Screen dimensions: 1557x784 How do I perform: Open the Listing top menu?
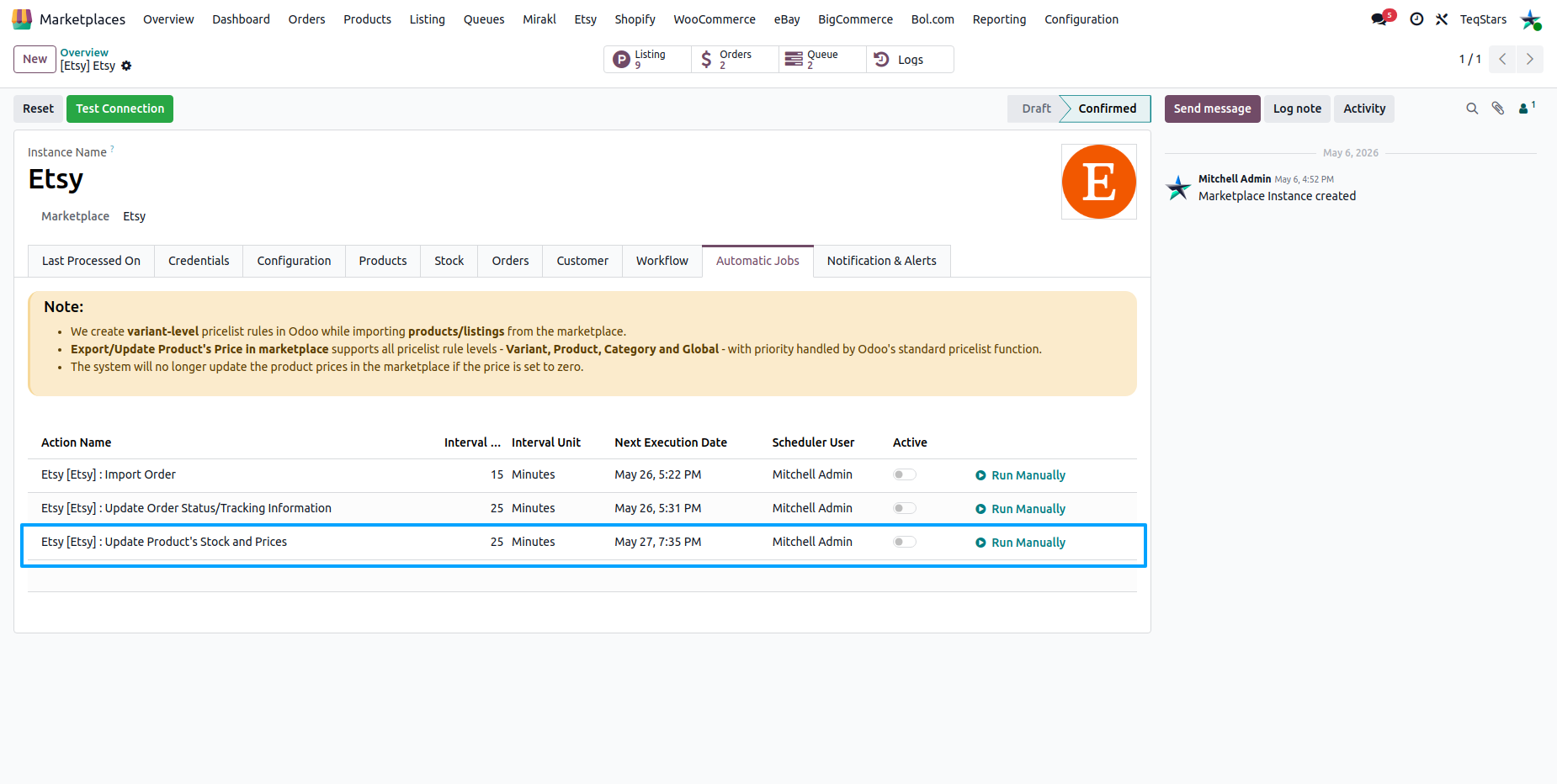tap(428, 19)
